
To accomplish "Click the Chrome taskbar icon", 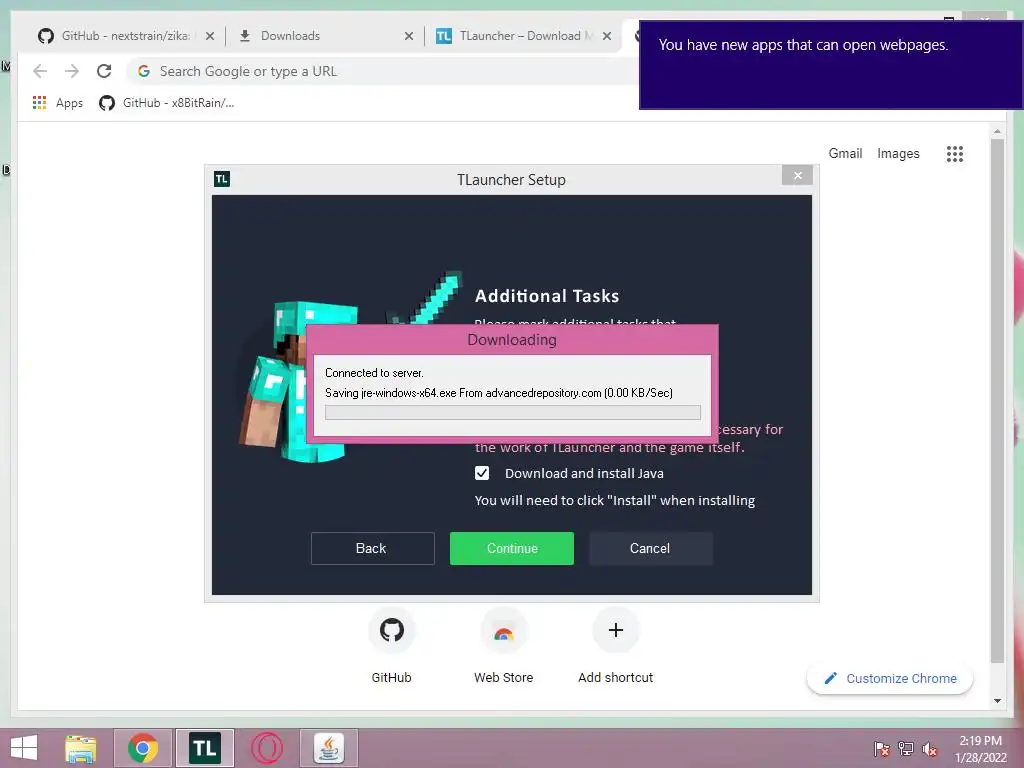I will click(143, 748).
